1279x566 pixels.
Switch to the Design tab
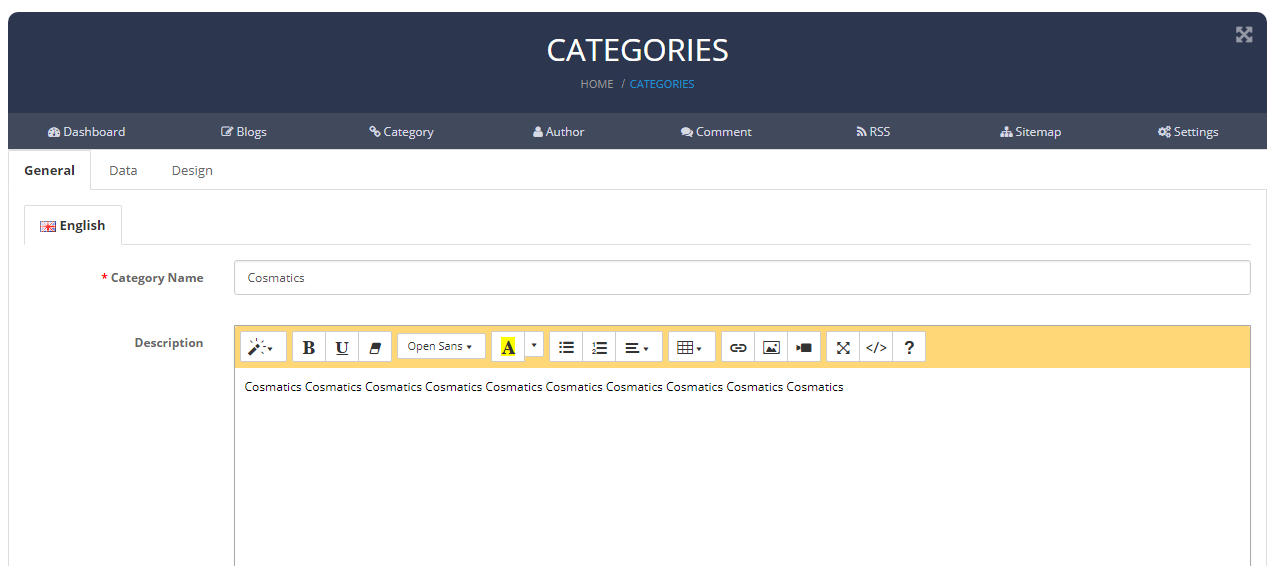pyautogui.click(x=192, y=170)
